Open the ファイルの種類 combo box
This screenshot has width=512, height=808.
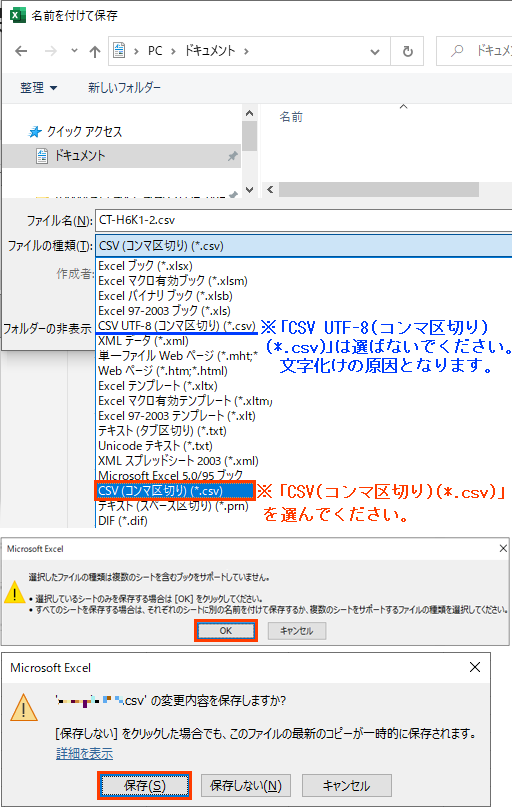(303, 246)
